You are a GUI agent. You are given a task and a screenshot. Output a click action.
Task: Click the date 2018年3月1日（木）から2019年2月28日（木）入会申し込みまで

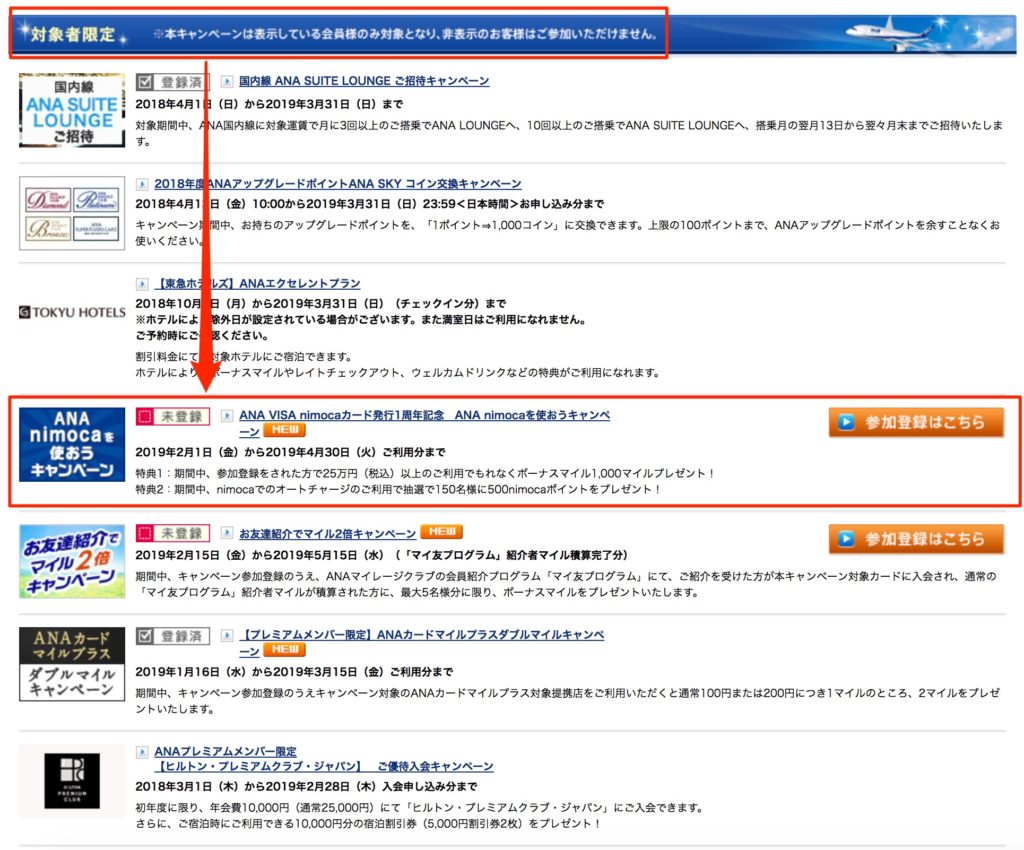[x=306, y=787]
